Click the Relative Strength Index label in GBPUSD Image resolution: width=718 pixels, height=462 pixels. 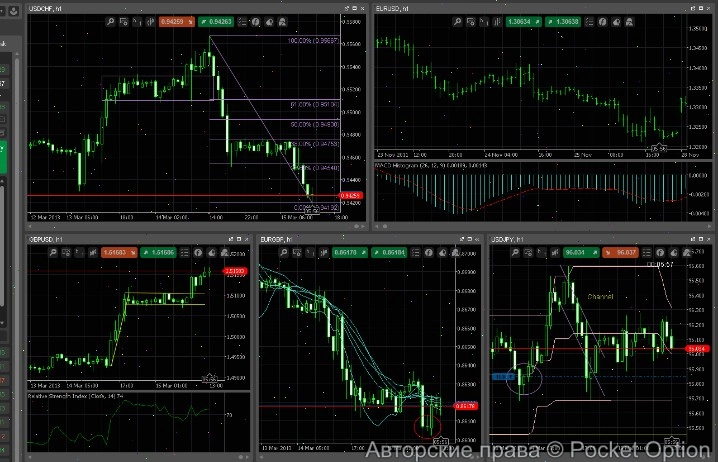pos(70,397)
